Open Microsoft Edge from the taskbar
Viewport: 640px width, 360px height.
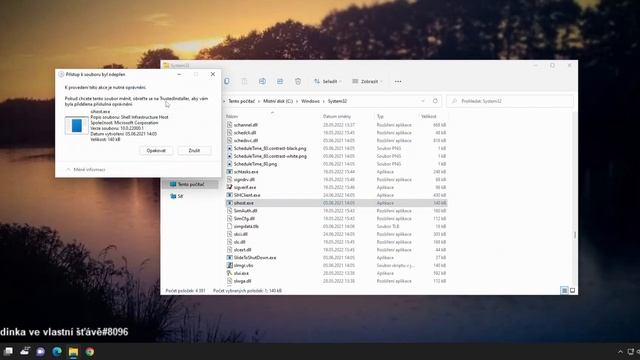57,351
